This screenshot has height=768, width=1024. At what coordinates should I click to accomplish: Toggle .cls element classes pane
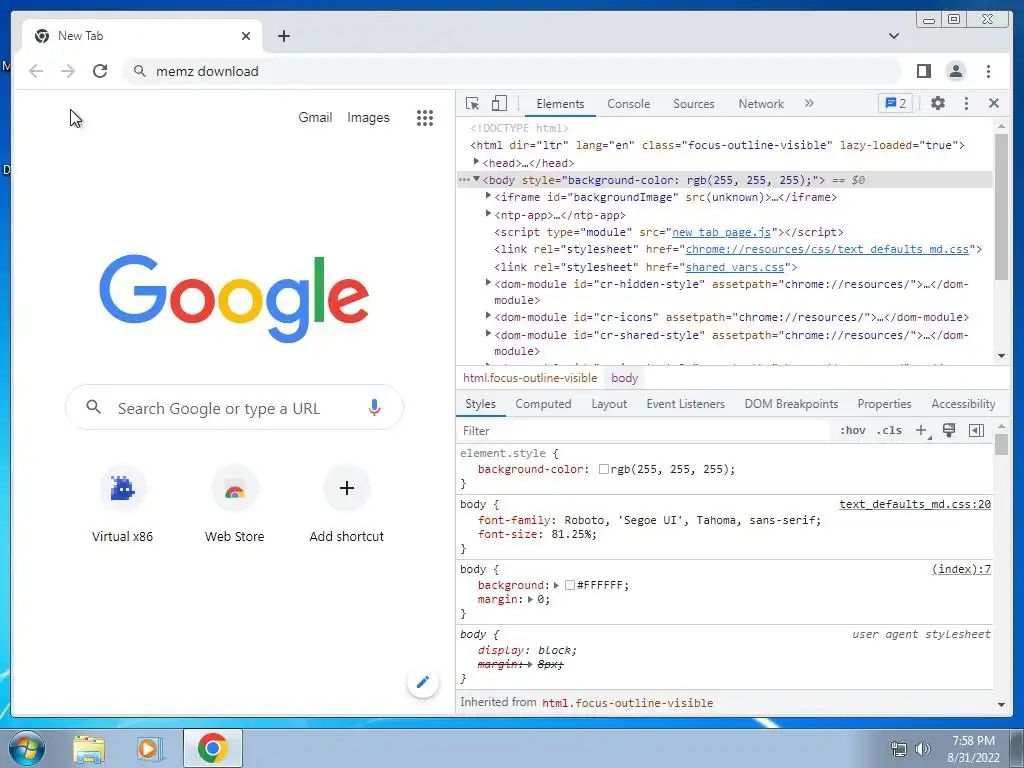pyautogui.click(x=890, y=430)
